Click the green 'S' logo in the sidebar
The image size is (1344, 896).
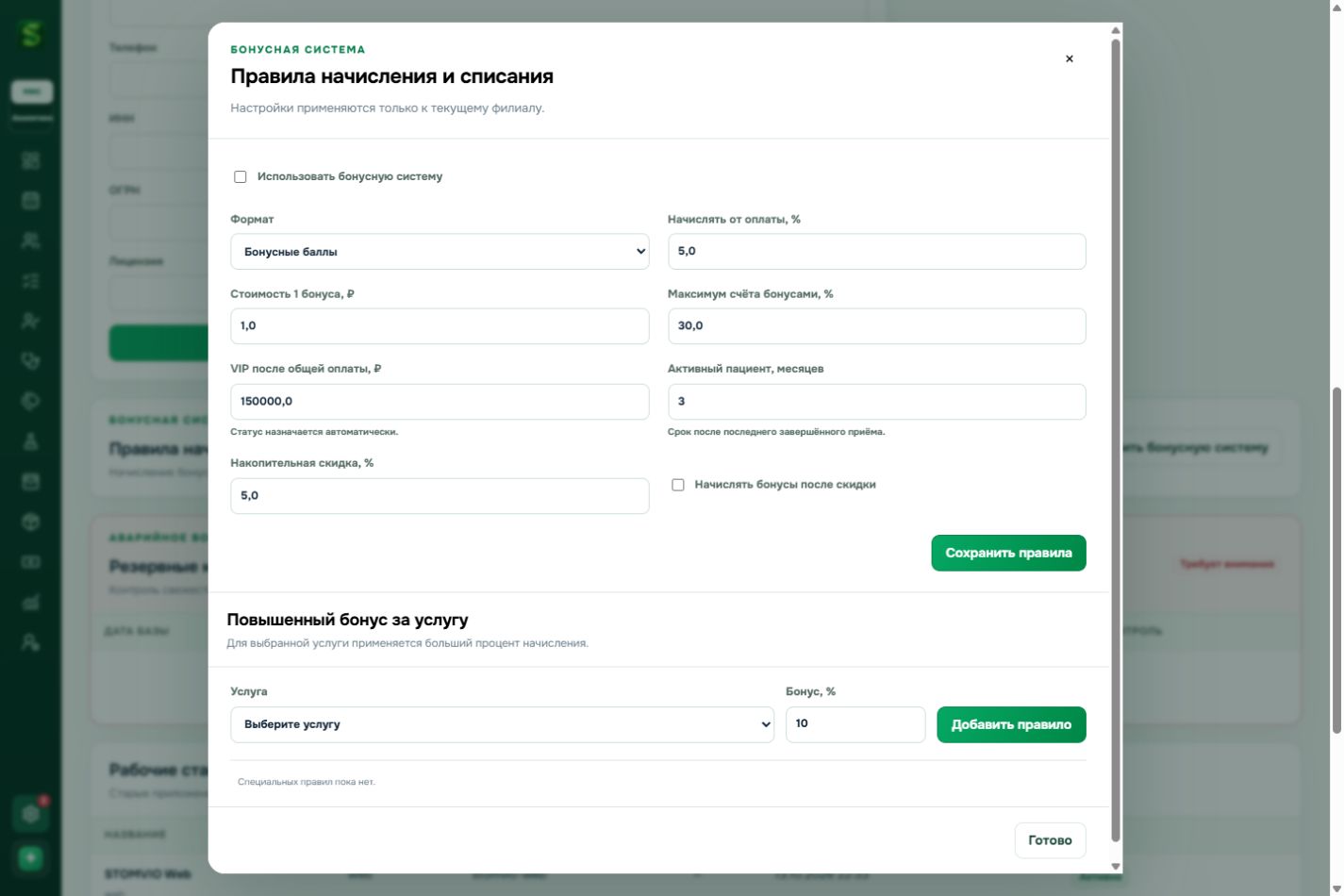31,34
